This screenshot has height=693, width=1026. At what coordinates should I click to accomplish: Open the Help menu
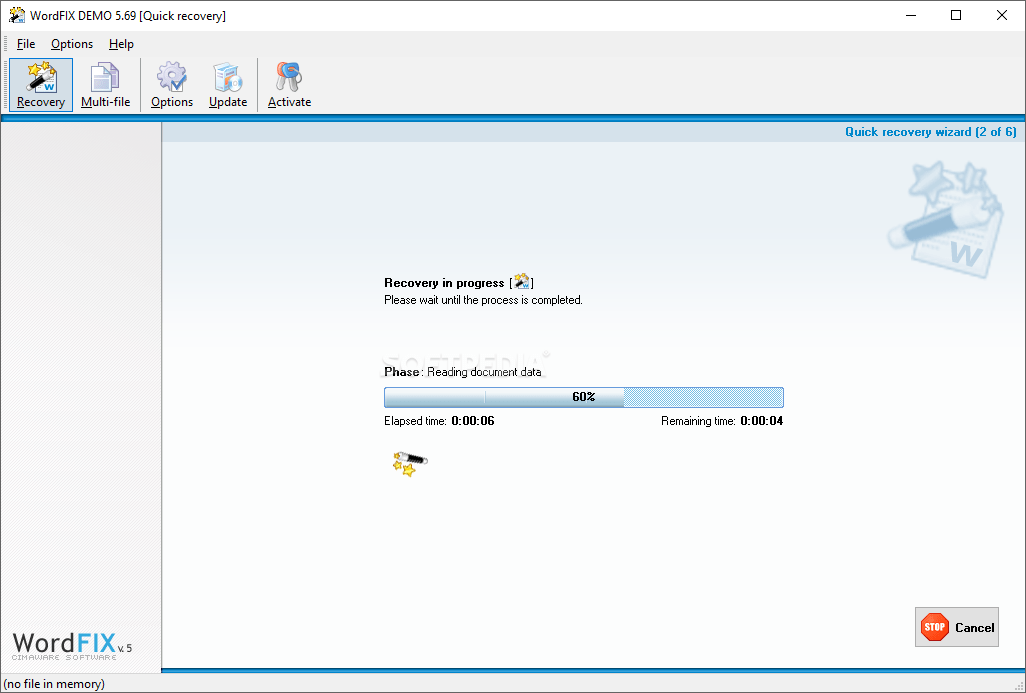pos(121,44)
